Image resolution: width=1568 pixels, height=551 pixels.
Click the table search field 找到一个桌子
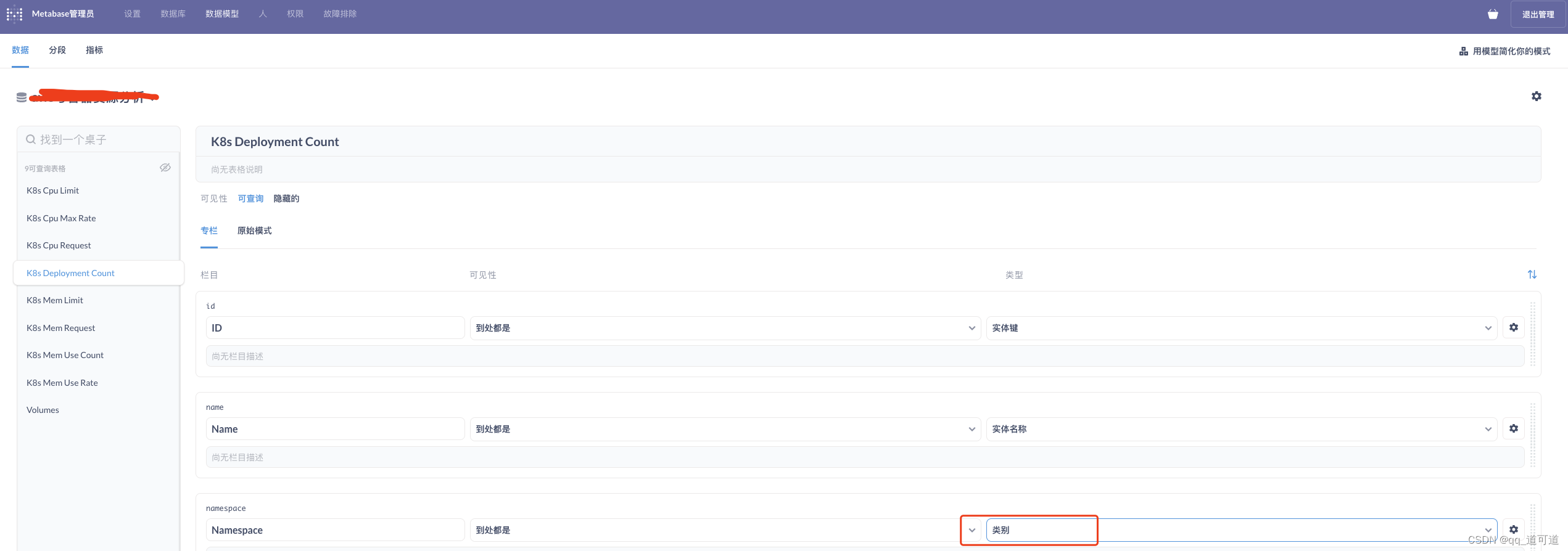tap(99, 139)
